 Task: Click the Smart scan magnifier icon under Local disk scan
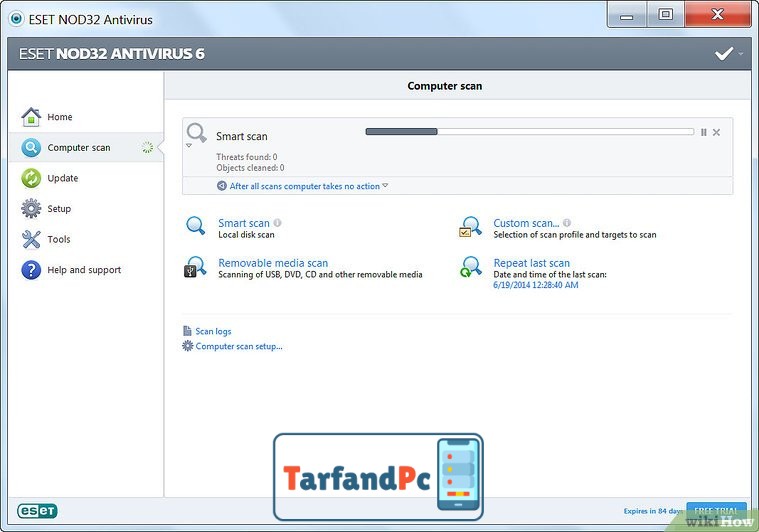tap(196, 226)
